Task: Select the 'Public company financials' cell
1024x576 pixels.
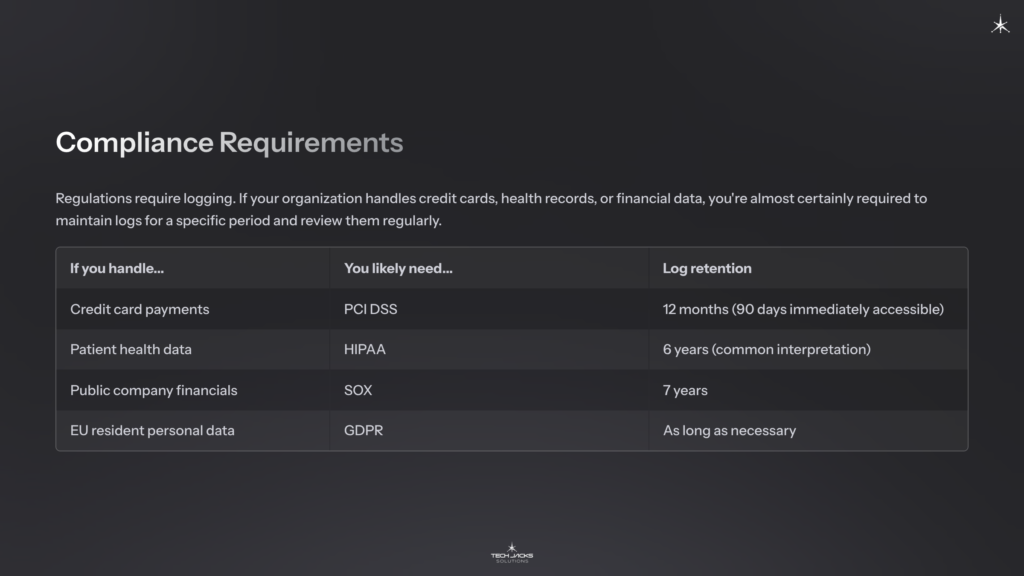Action: [x=152, y=390]
